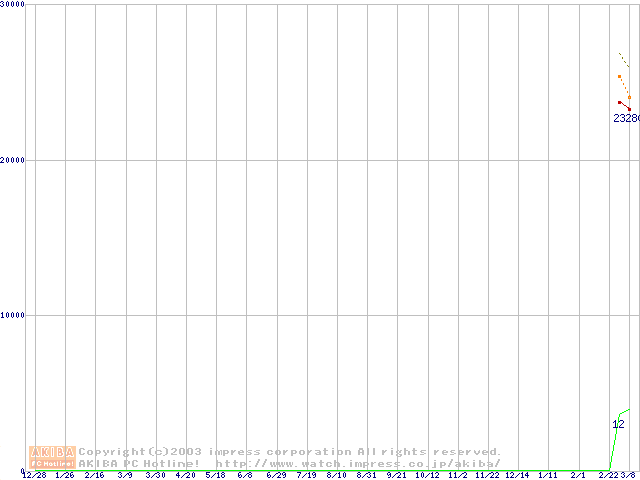Click the 20000 y-axis label
Screen dimensions: 640x480
[x=14, y=160]
